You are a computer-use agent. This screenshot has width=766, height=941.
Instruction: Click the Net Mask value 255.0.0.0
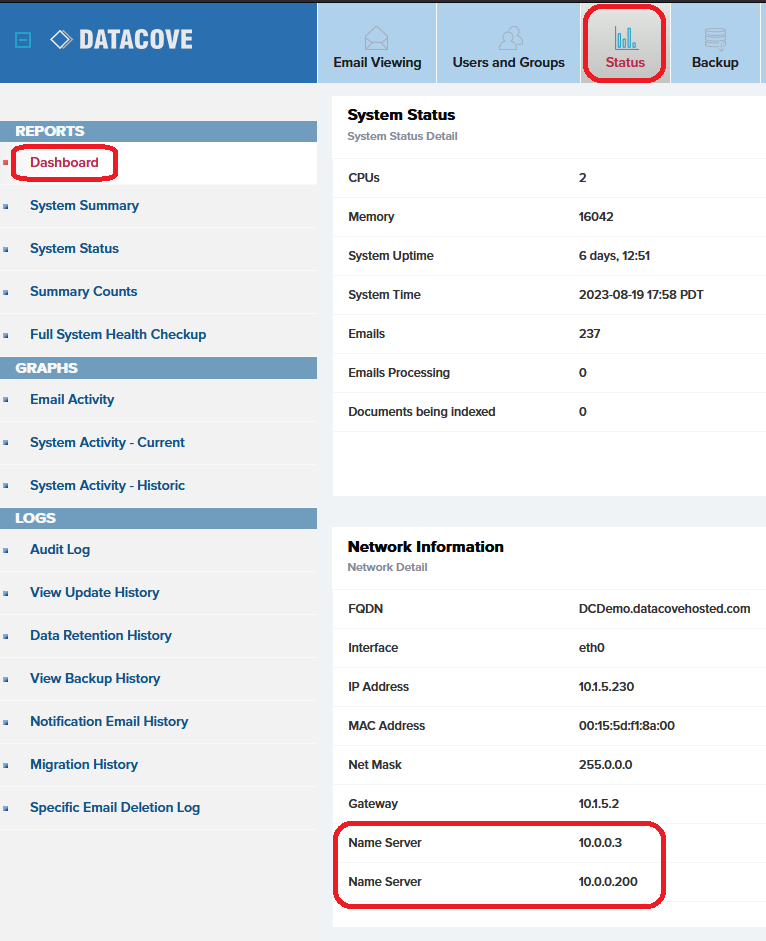click(x=605, y=765)
